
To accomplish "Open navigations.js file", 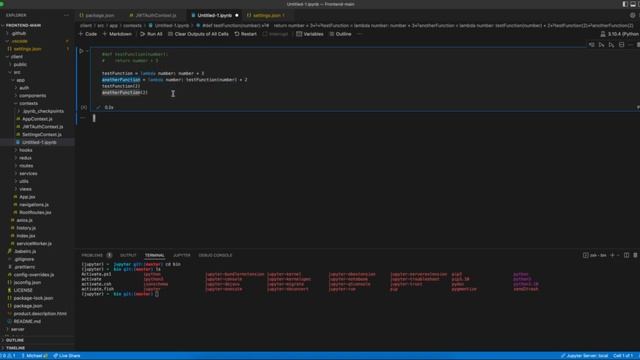I will tap(34, 204).
